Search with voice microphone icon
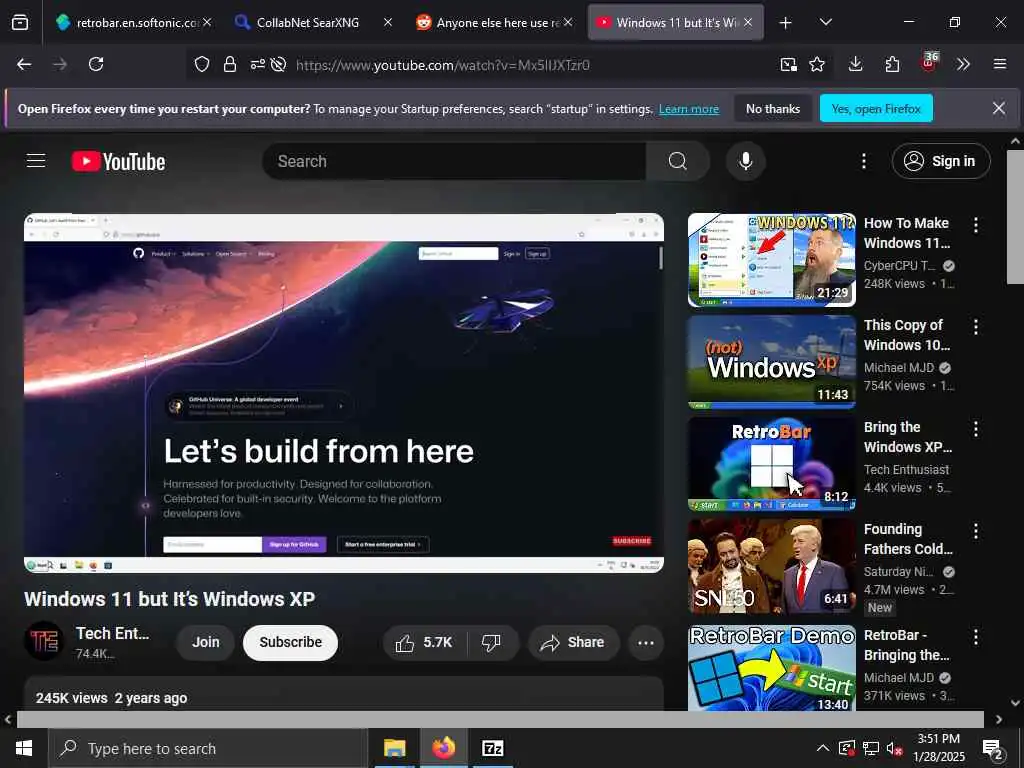Viewport: 1024px width, 768px height. [x=745, y=161]
